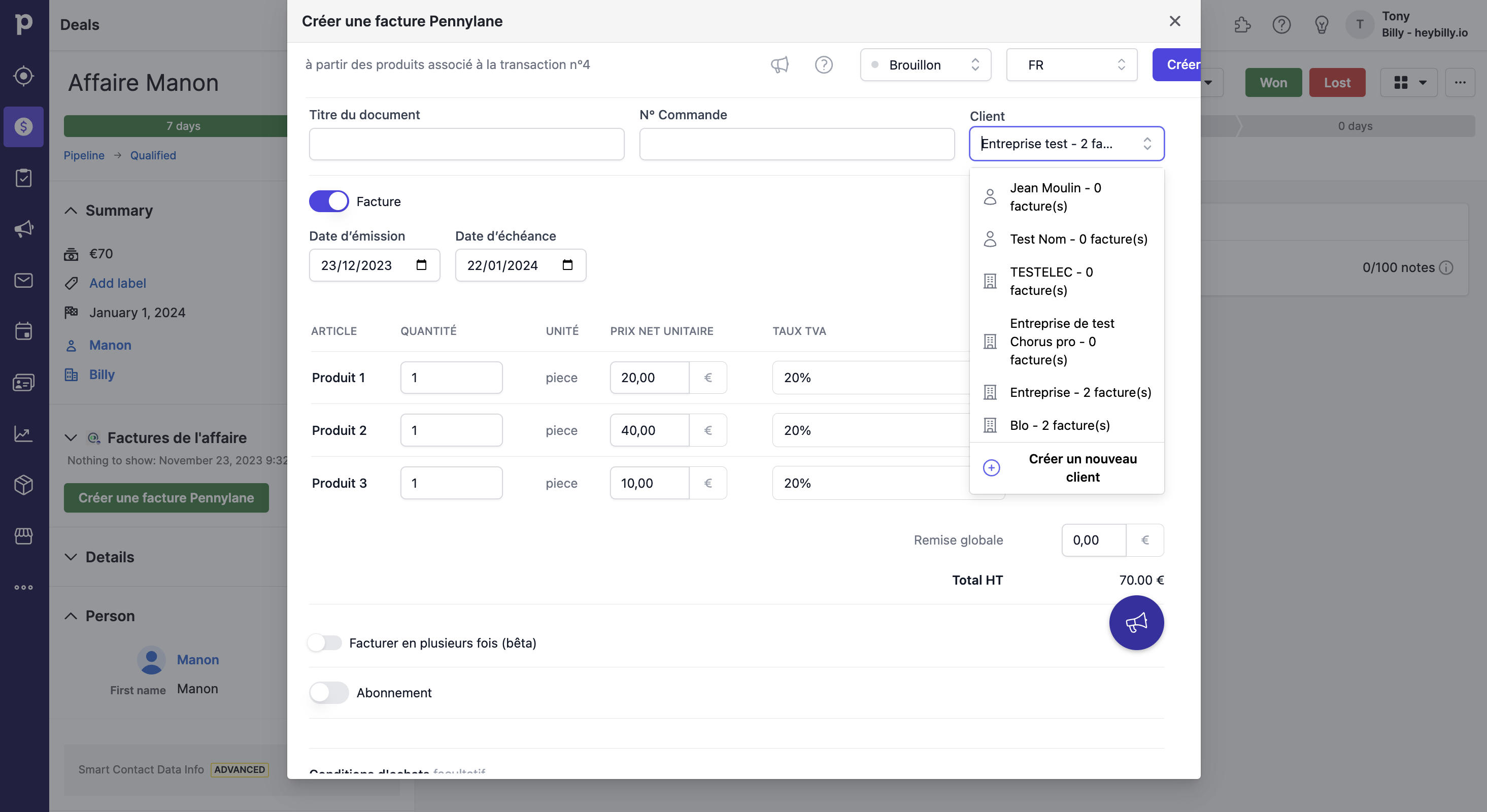Open lightbulb tips icon in top bar
This screenshot has width=1487, height=812.
[x=1322, y=25]
